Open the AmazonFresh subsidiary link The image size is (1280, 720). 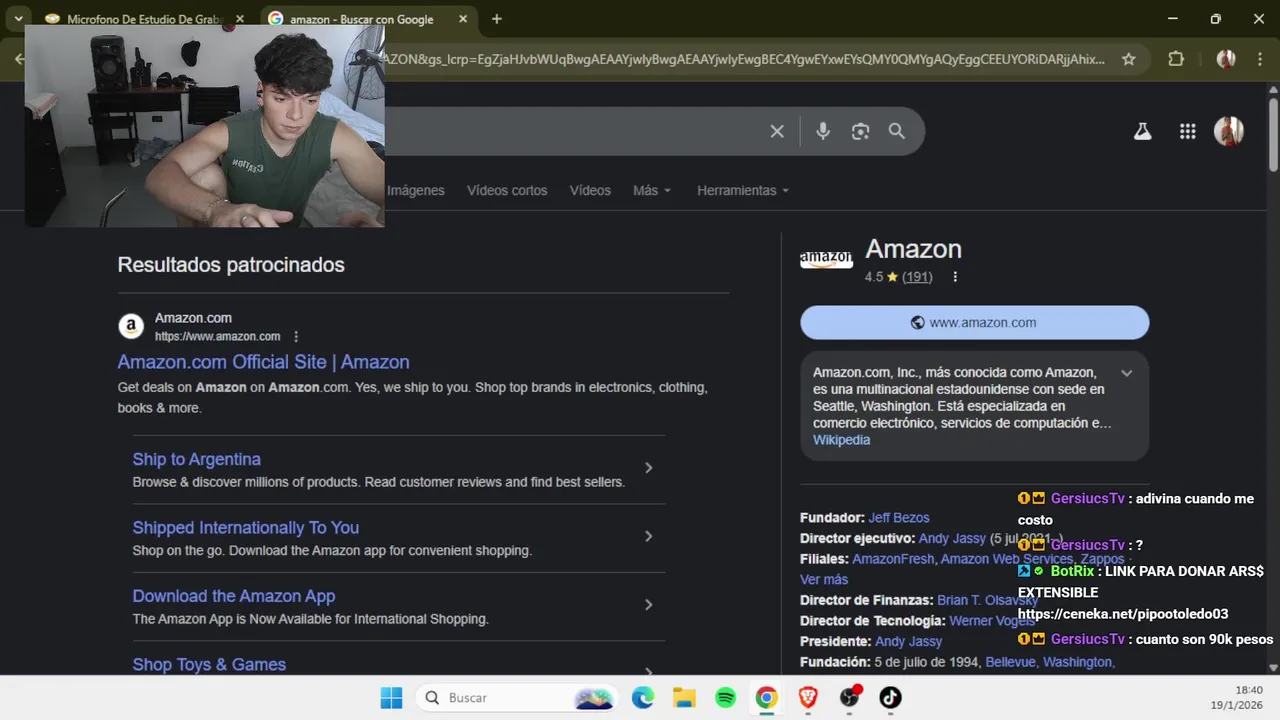click(893, 559)
